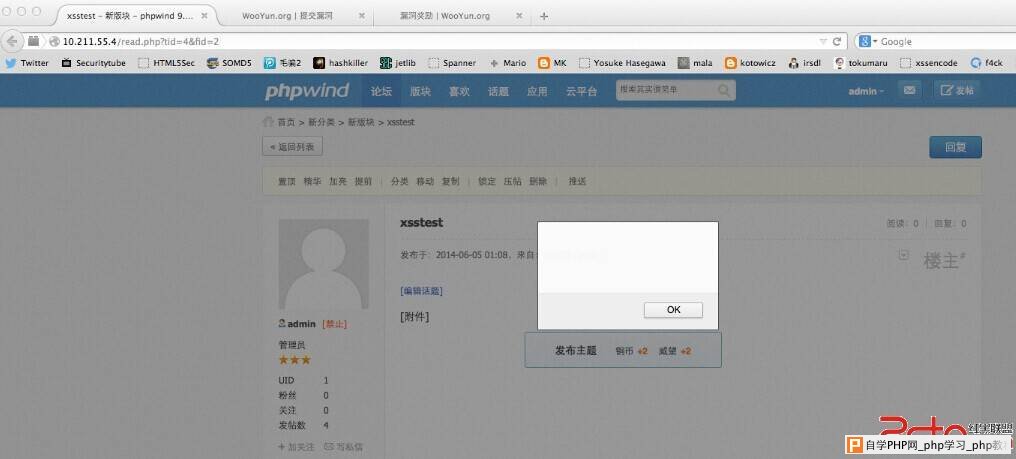The image size is (1016, 459).
Task: Click the 推送 moderation action
Action: point(577,182)
